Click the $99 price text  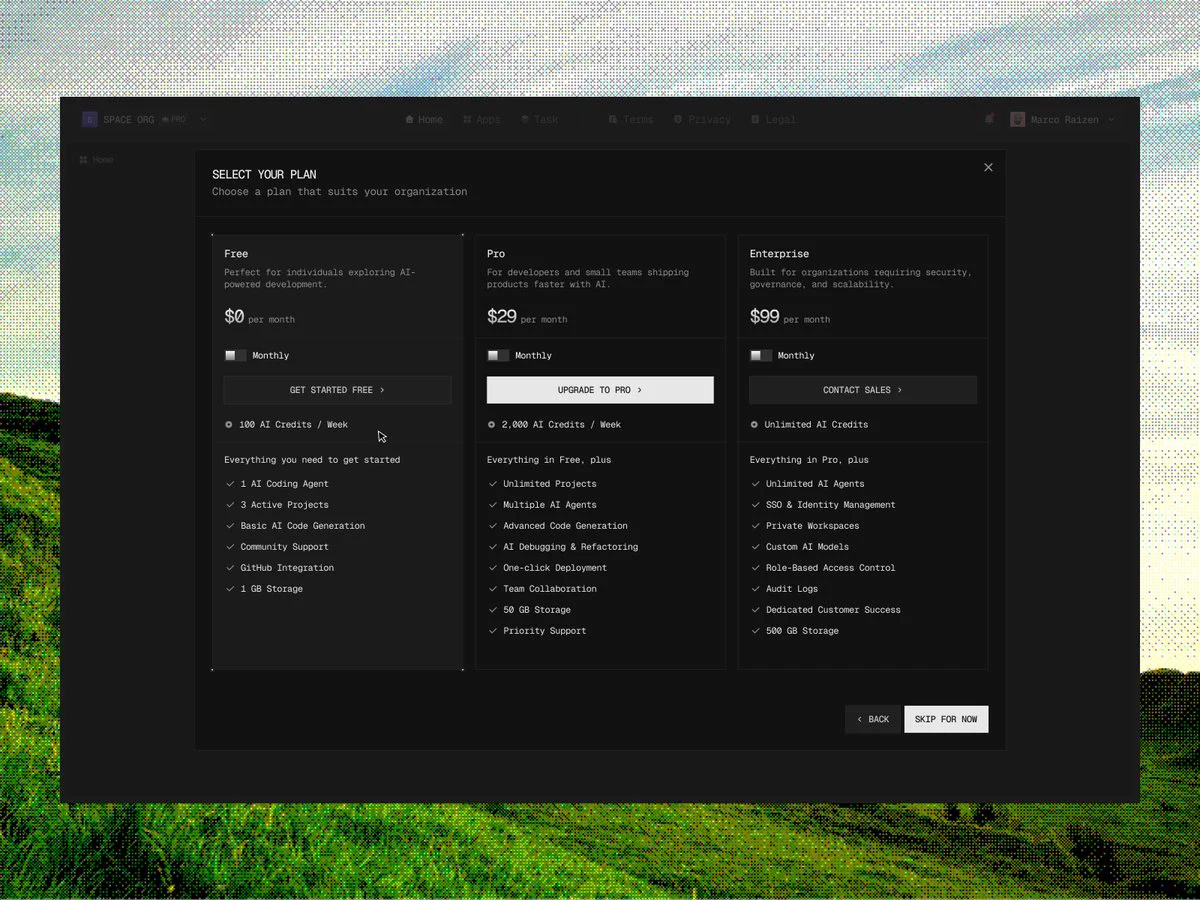[x=765, y=317]
